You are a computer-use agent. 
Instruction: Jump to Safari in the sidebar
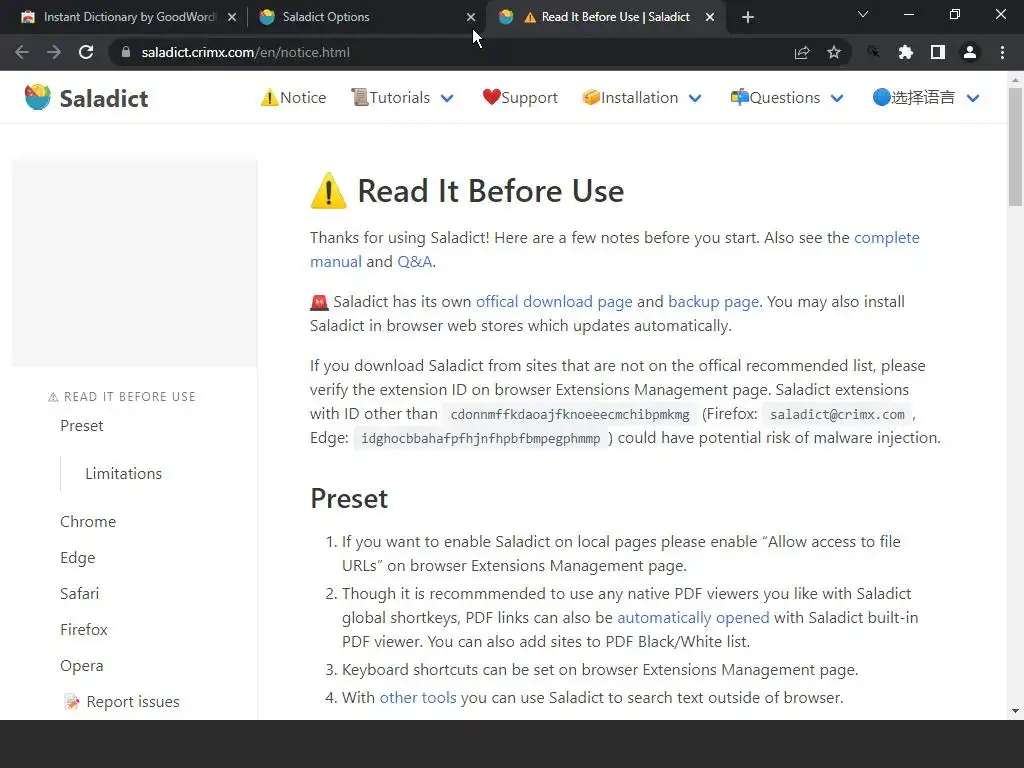[x=80, y=594]
